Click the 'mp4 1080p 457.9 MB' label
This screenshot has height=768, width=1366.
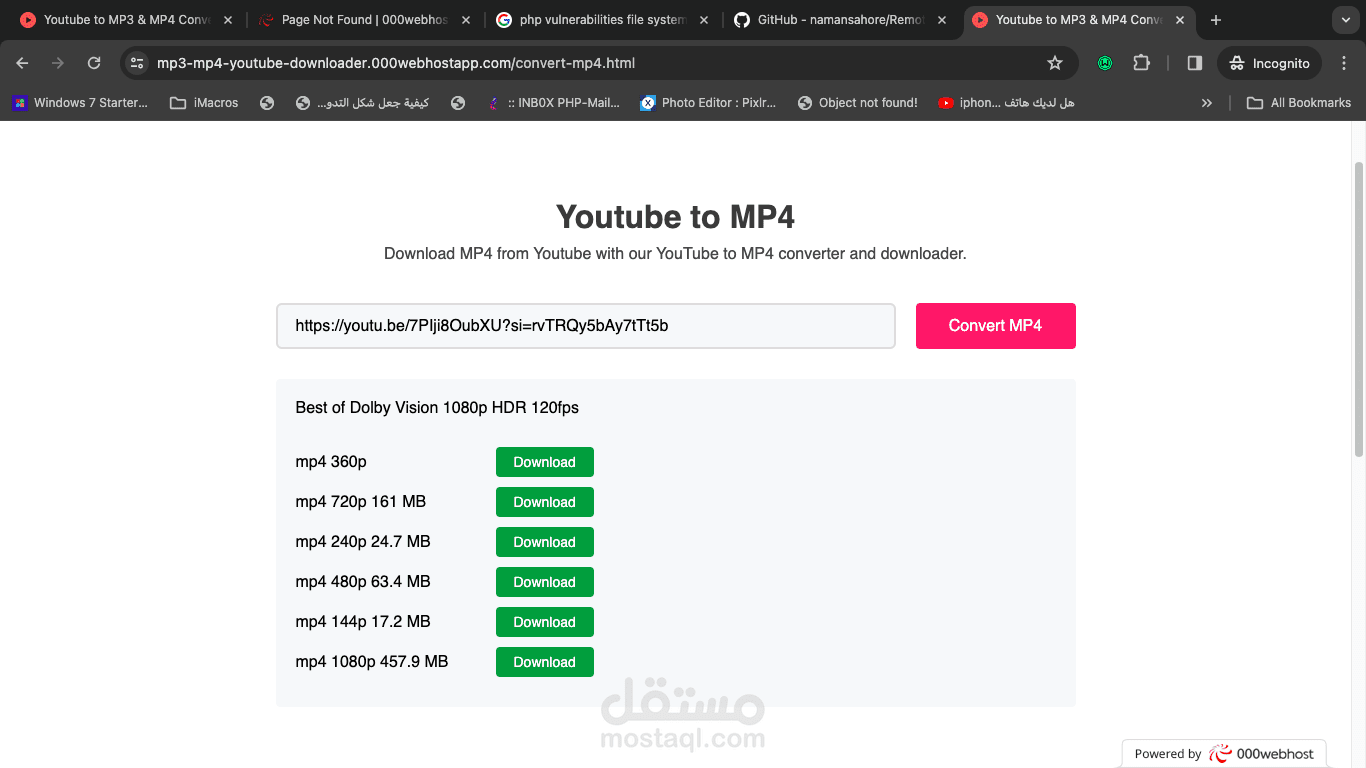(372, 662)
